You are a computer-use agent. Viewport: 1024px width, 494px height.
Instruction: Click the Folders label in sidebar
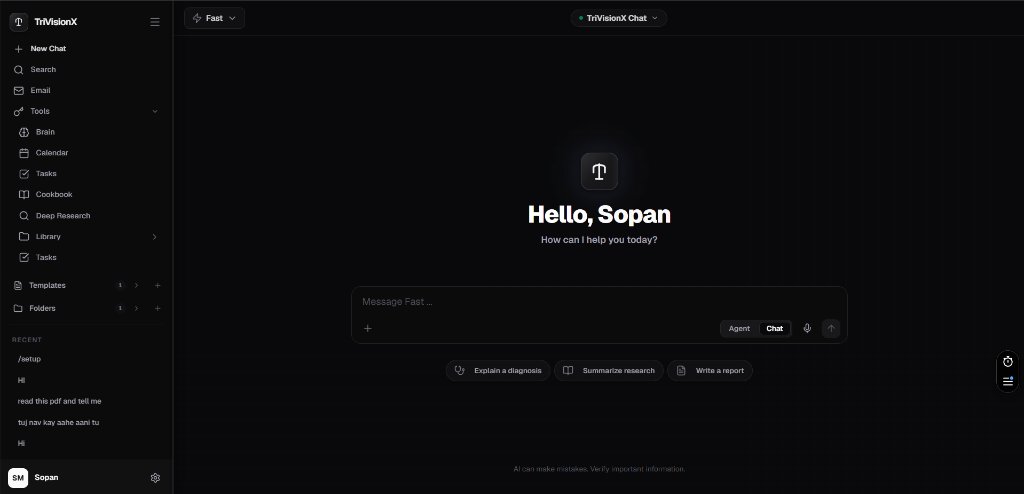point(42,308)
